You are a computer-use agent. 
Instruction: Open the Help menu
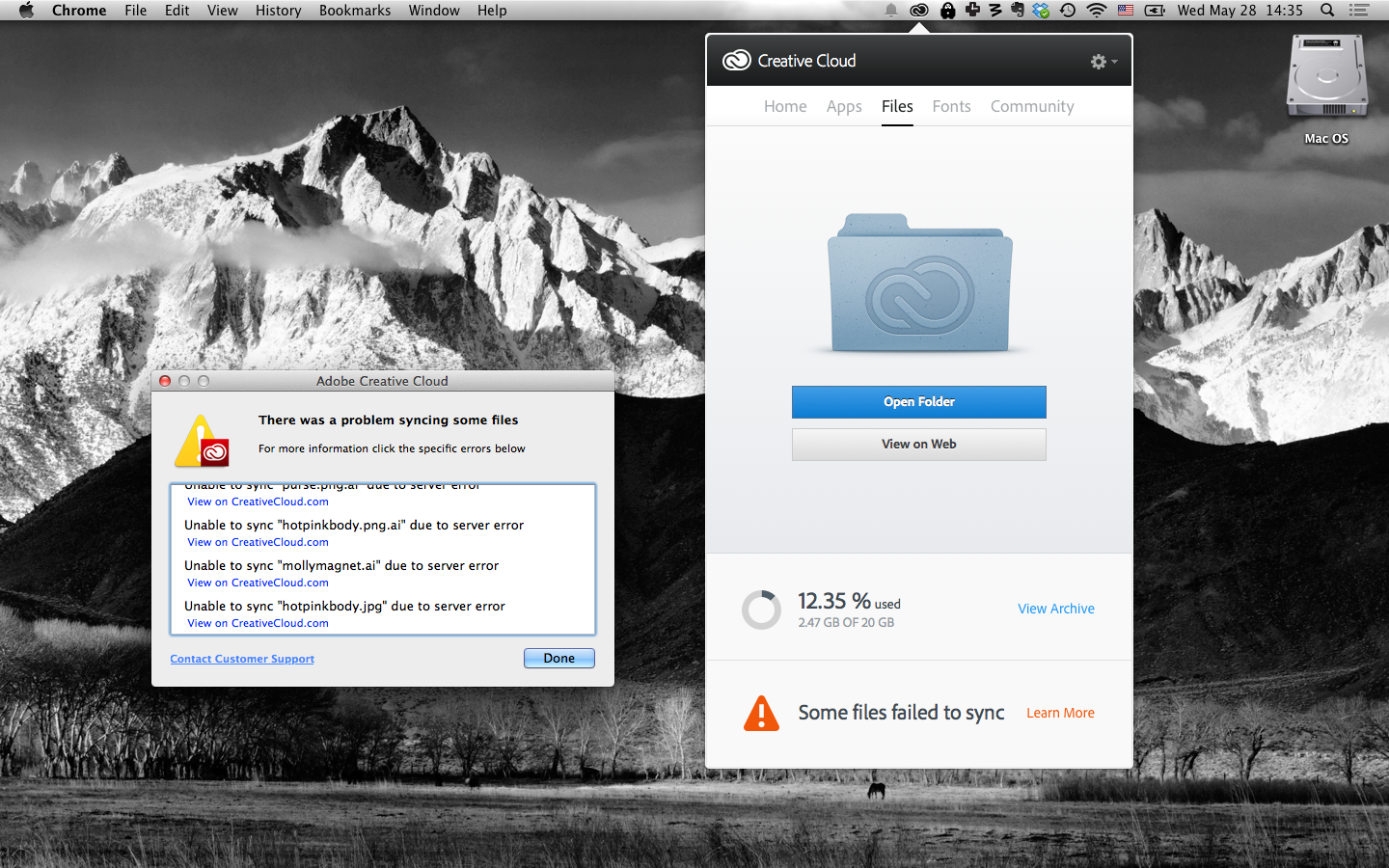[x=492, y=11]
